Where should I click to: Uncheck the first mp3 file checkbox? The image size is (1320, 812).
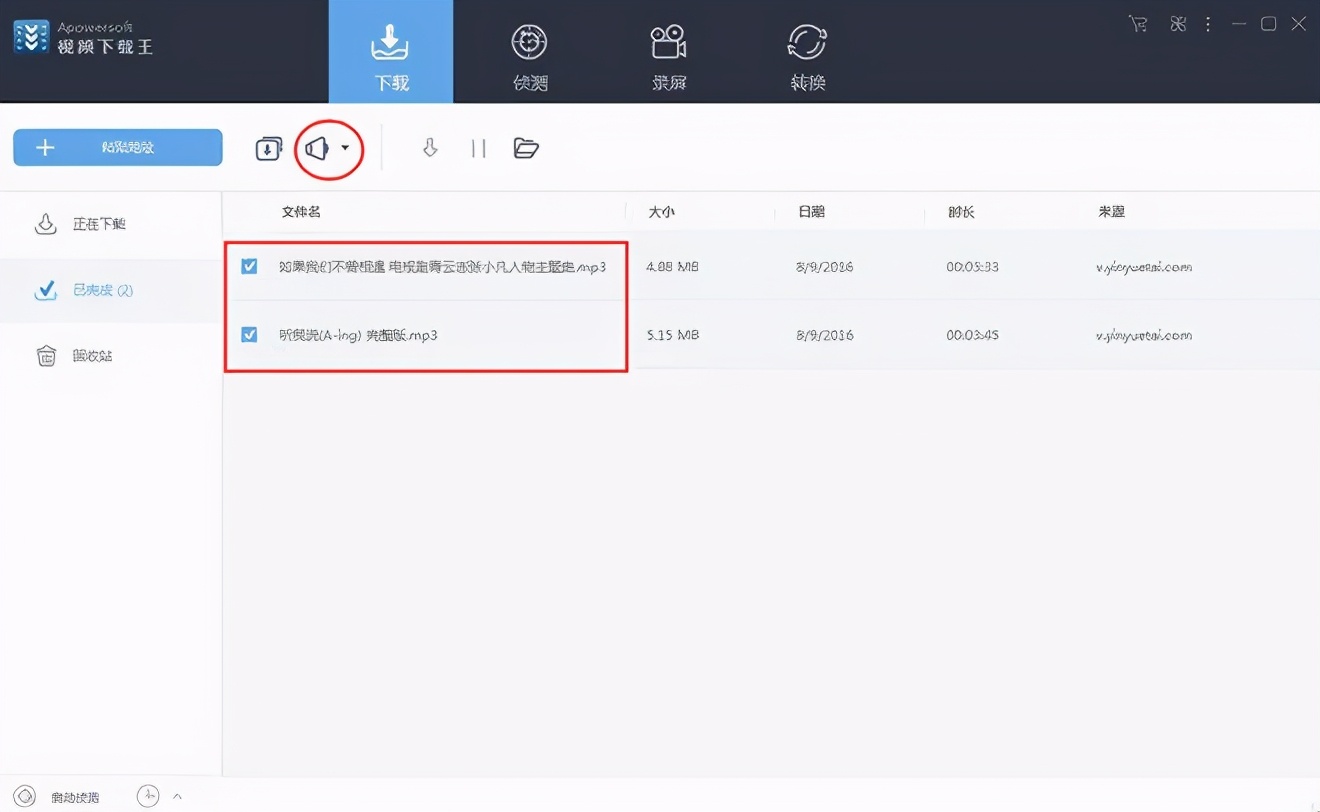coord(249,266)
